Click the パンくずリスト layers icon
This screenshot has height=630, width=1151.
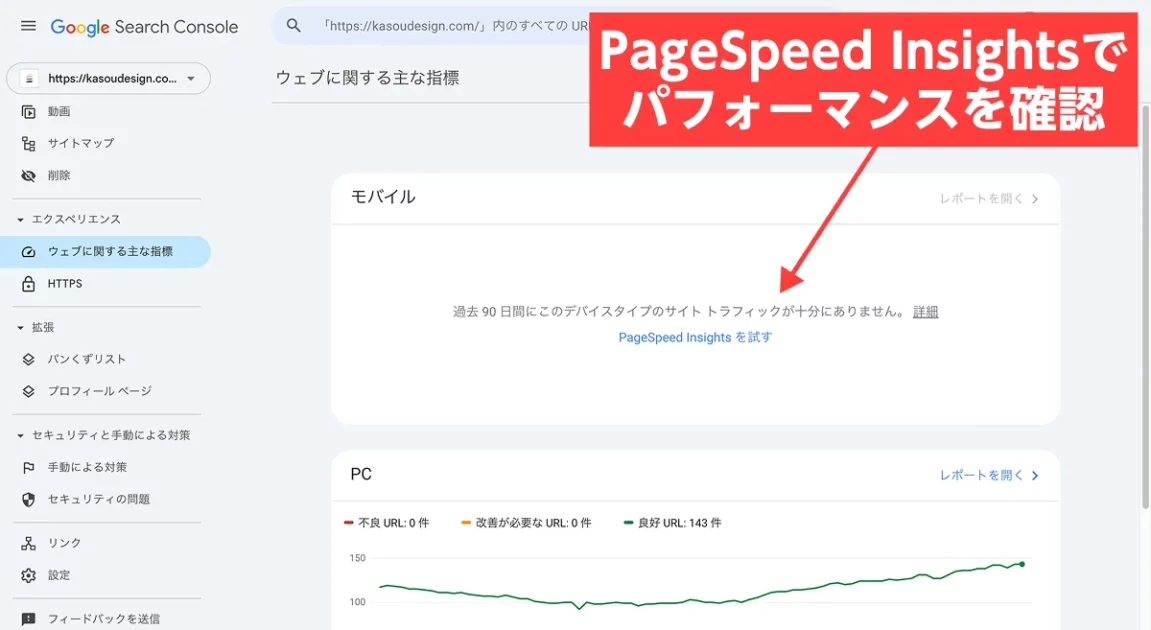[x=29, y=360]
